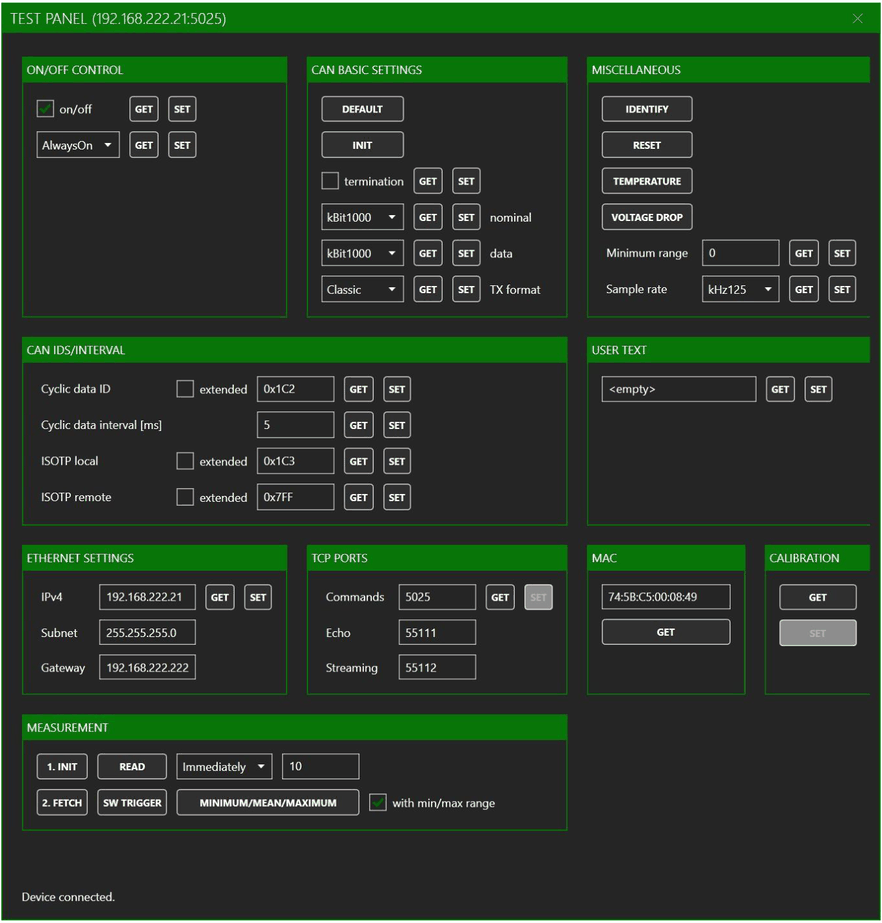Click GET for termination

click(x=427, y=181)
